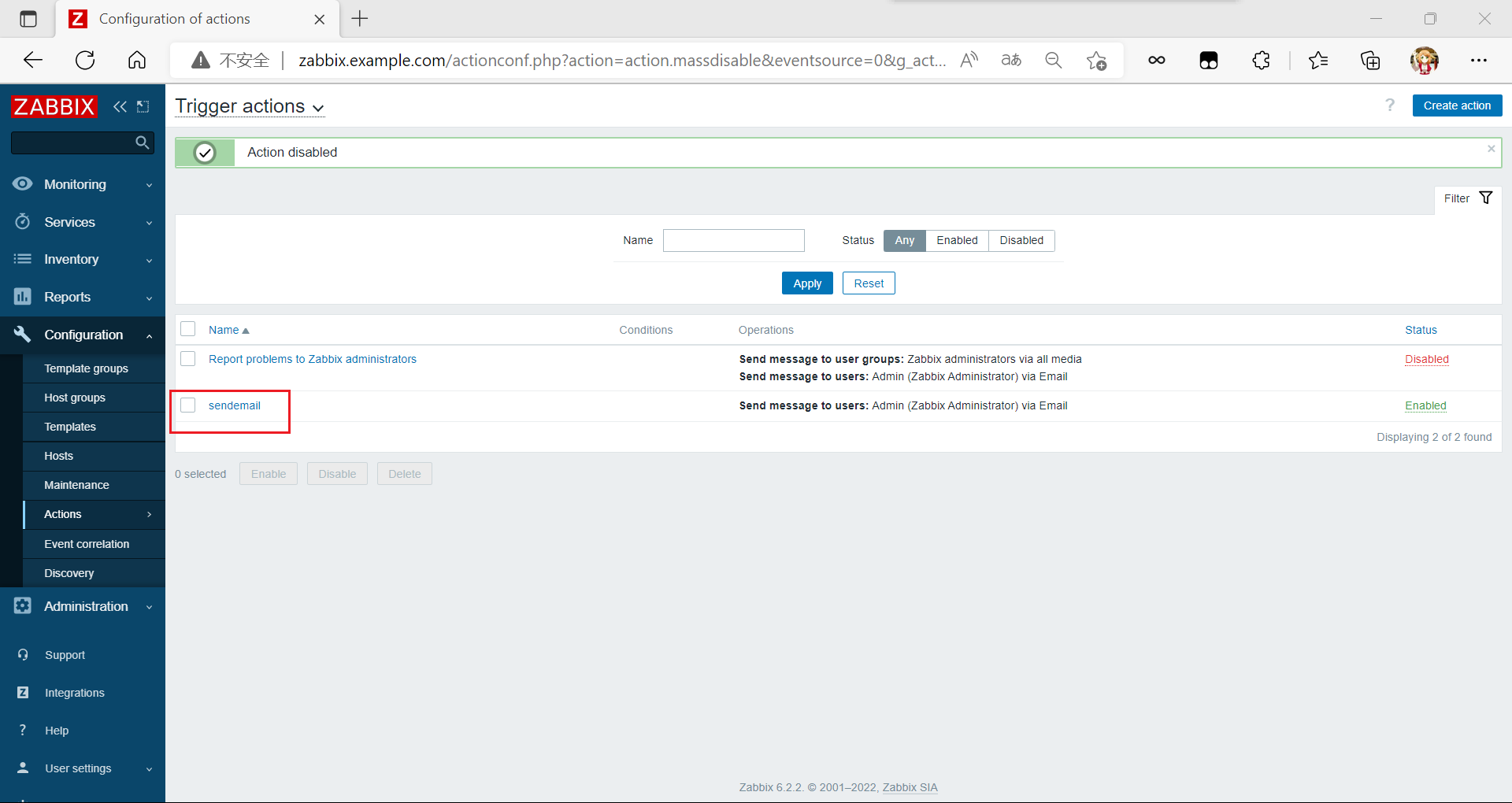Open browser extensions puzzle icon
Viewport: 1512px width, 803px height.
coord(1261,60)
